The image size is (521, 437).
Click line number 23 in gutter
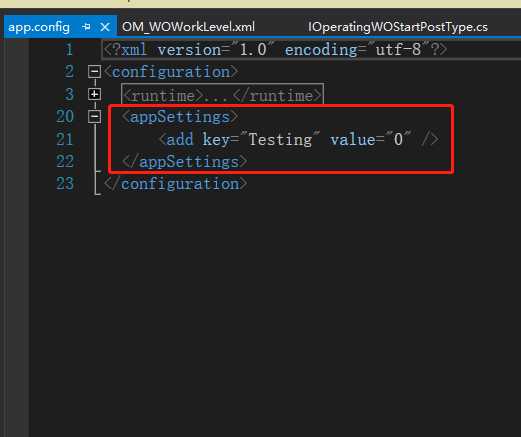tap(65, 184)
